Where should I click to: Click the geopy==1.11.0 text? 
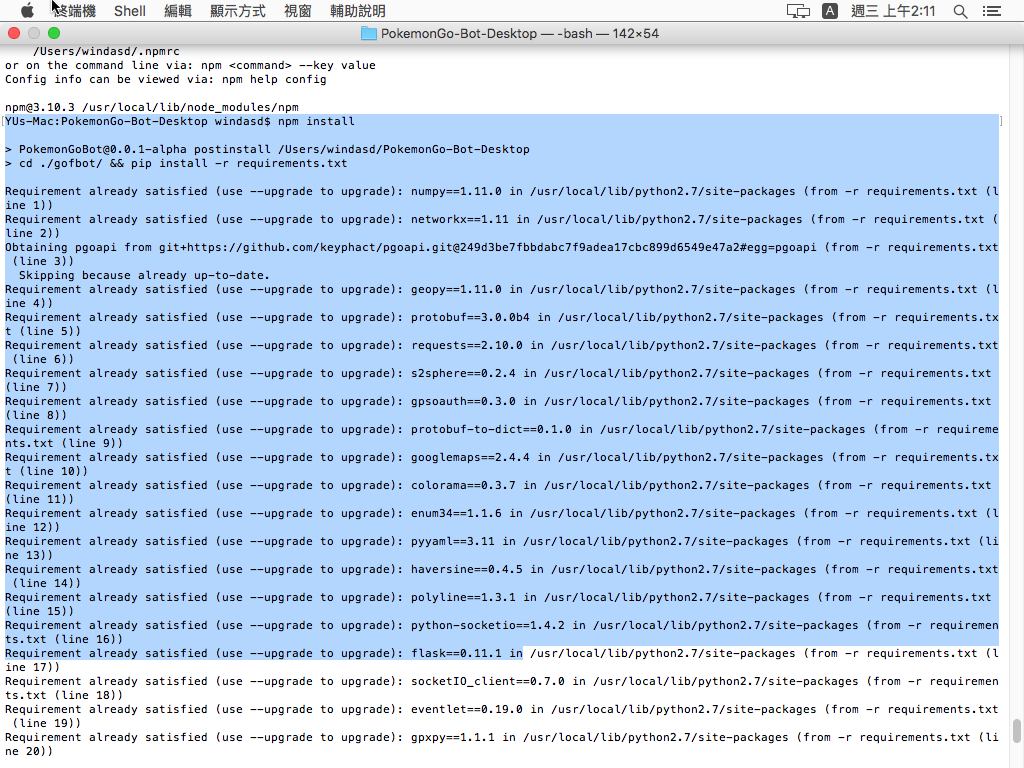click(x=456, y=289)
